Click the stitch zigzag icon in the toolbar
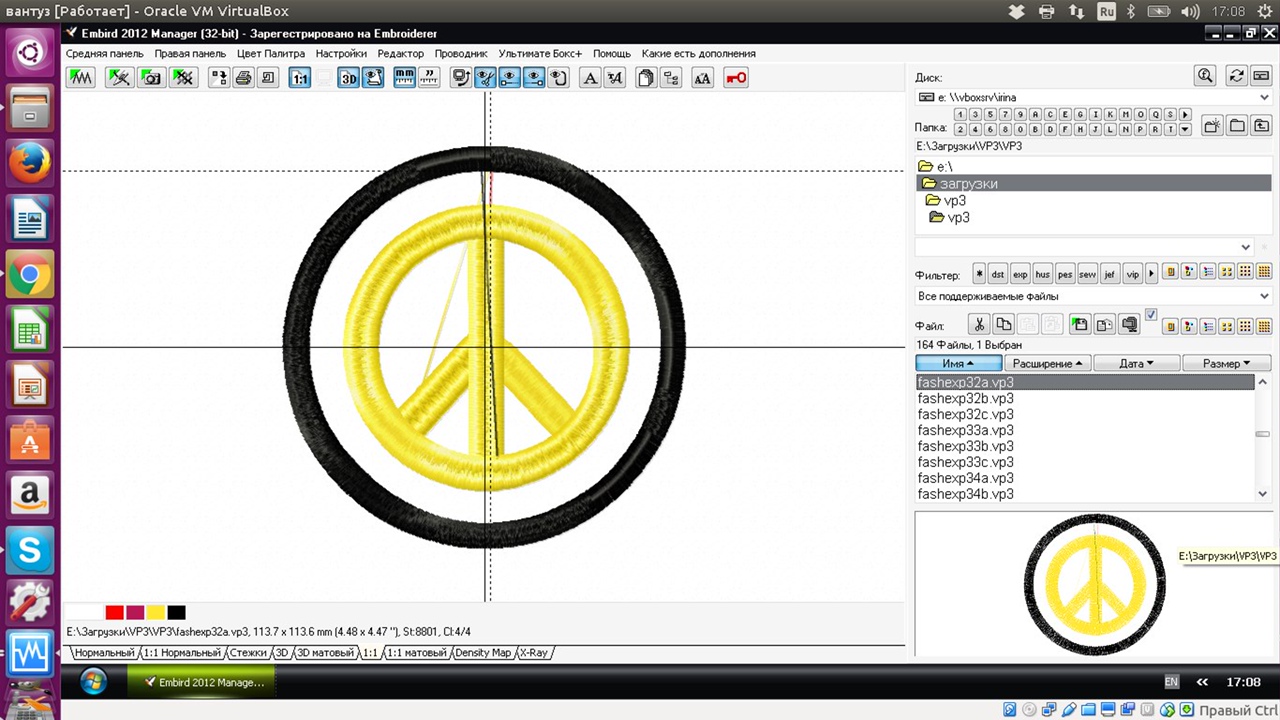 (x=81, y=78)
